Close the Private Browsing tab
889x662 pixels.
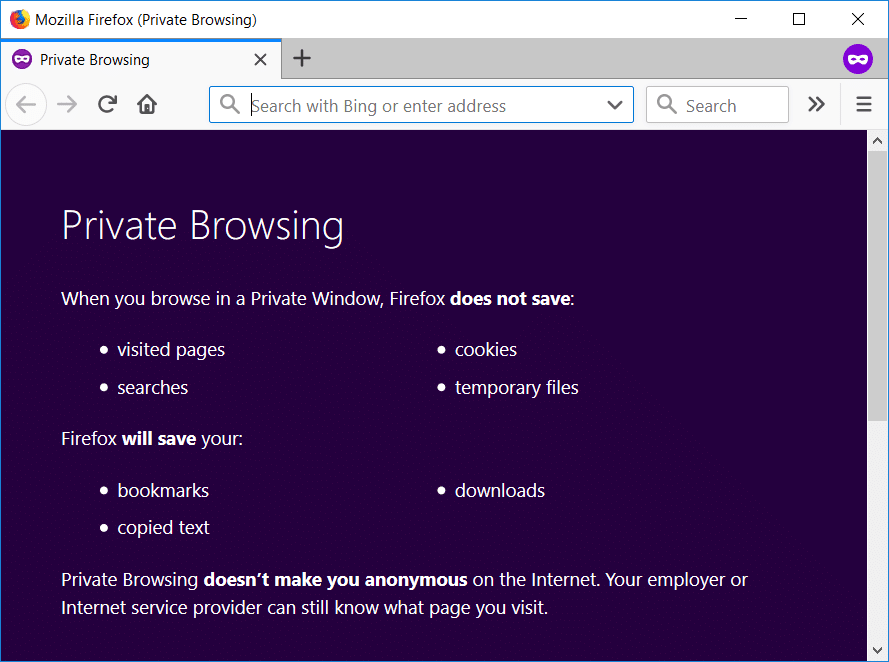pyautogui.click(x=260, y=60)
